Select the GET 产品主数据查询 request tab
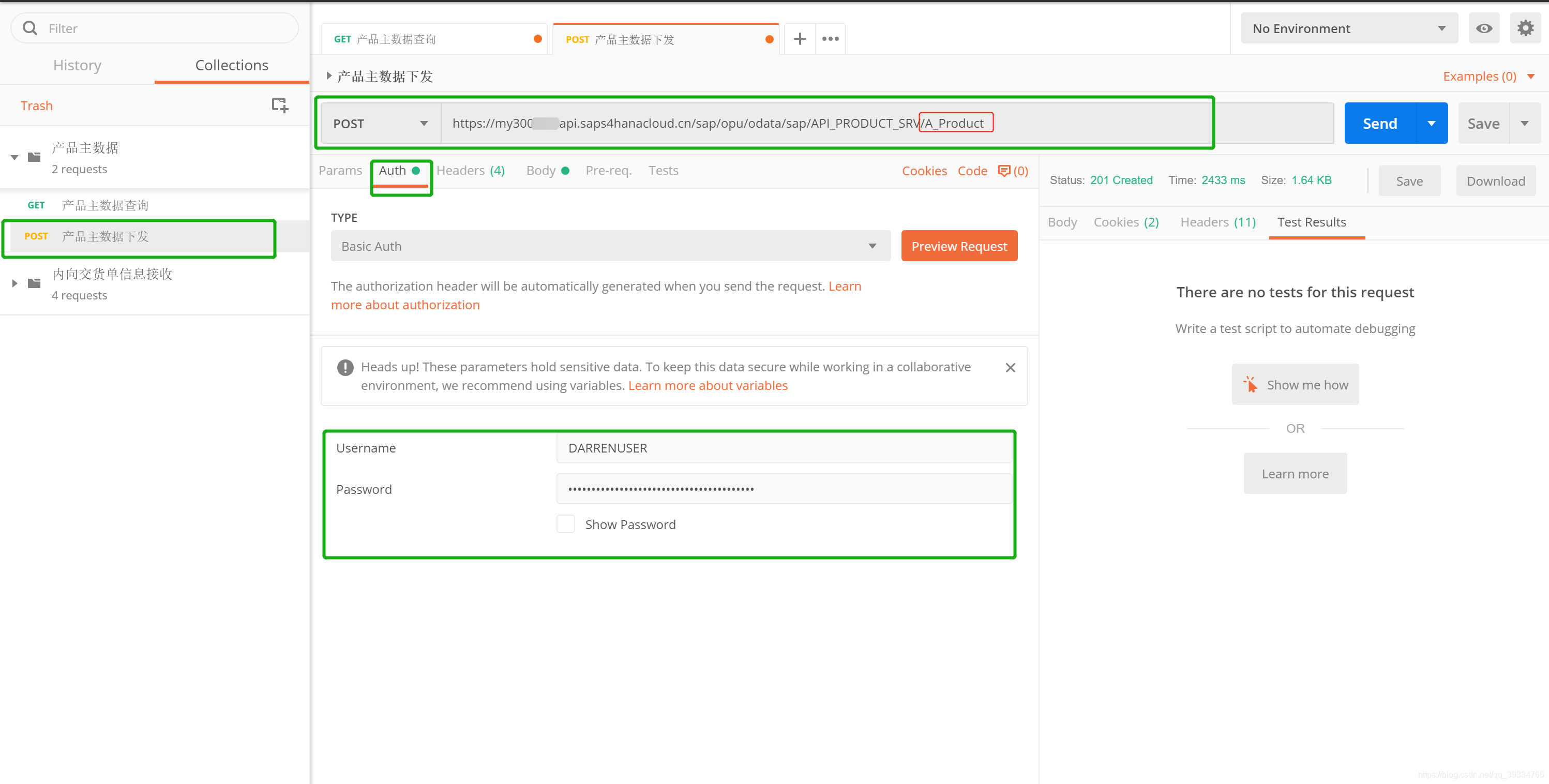The height and width of the screenshot is (784, 1549). point(434,39)
